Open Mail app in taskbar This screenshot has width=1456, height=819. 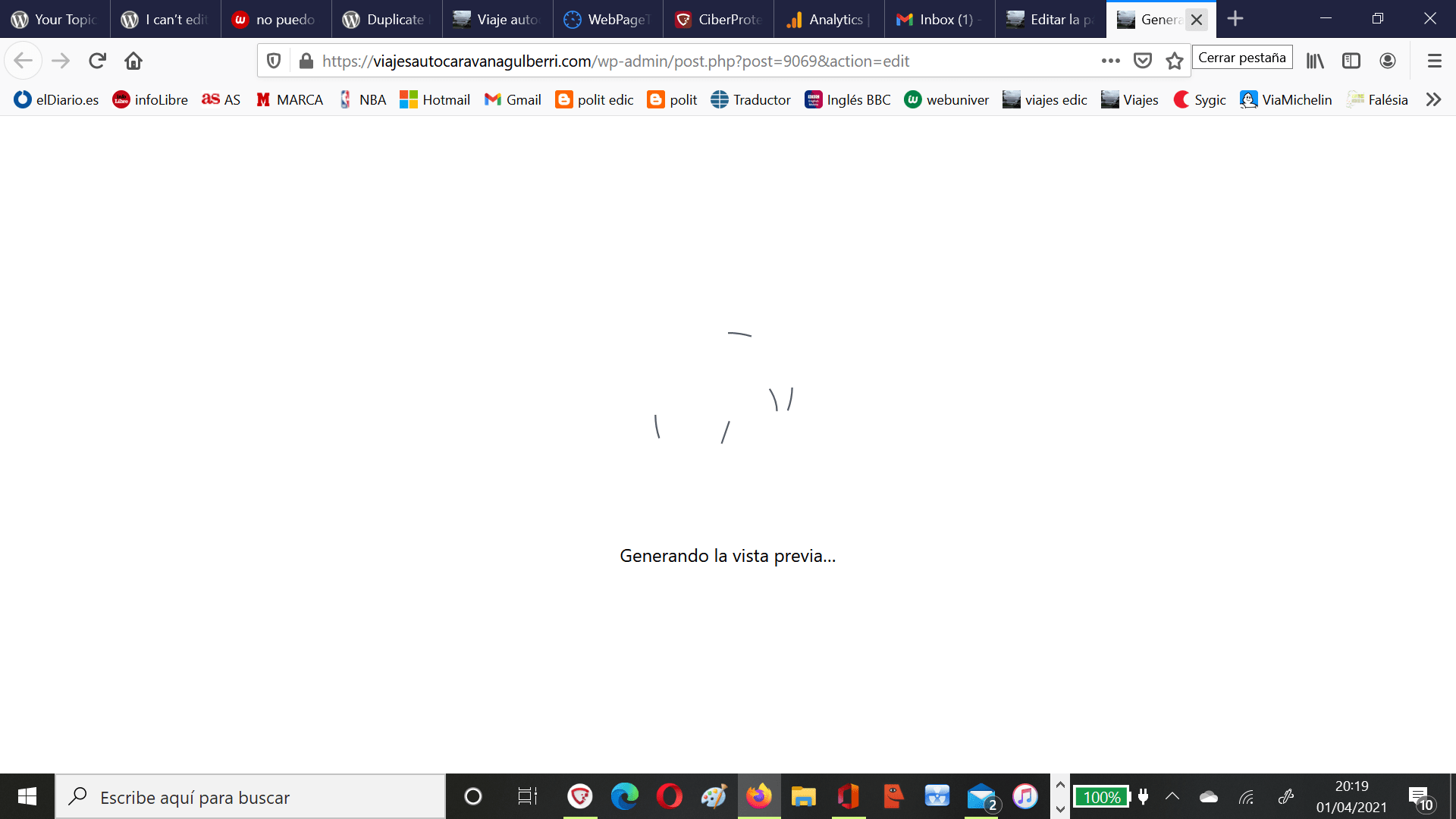click(982, 796)
